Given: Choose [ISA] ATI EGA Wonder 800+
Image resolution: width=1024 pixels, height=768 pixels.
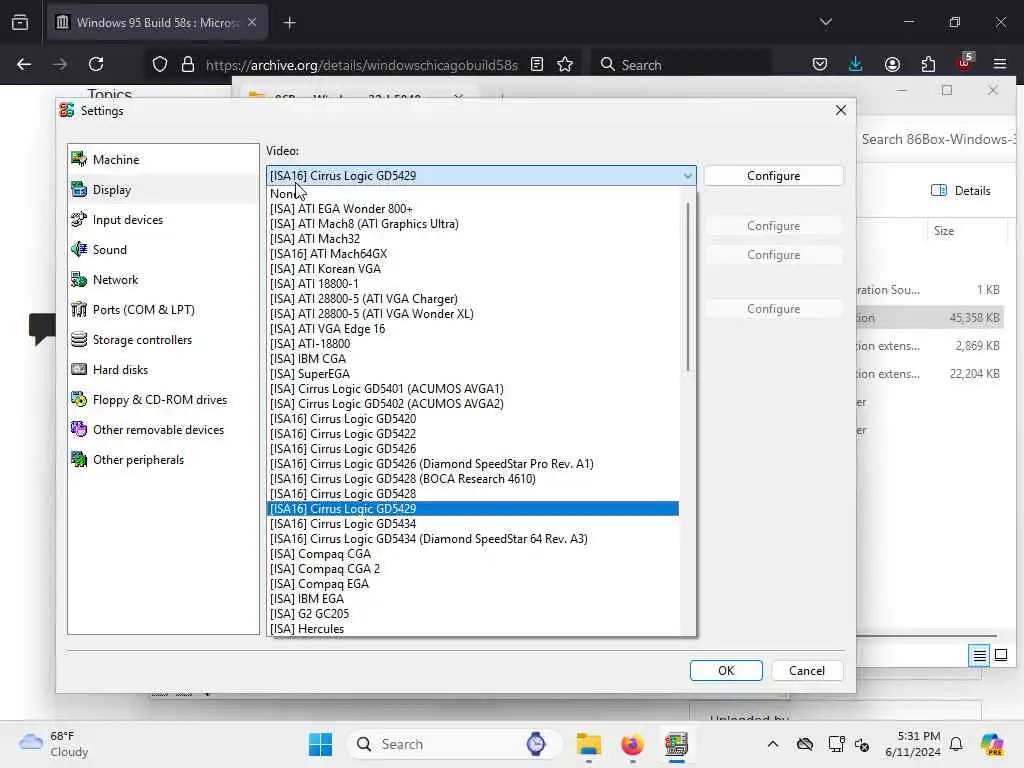Looking at the screenshot, I should point(473,209).
